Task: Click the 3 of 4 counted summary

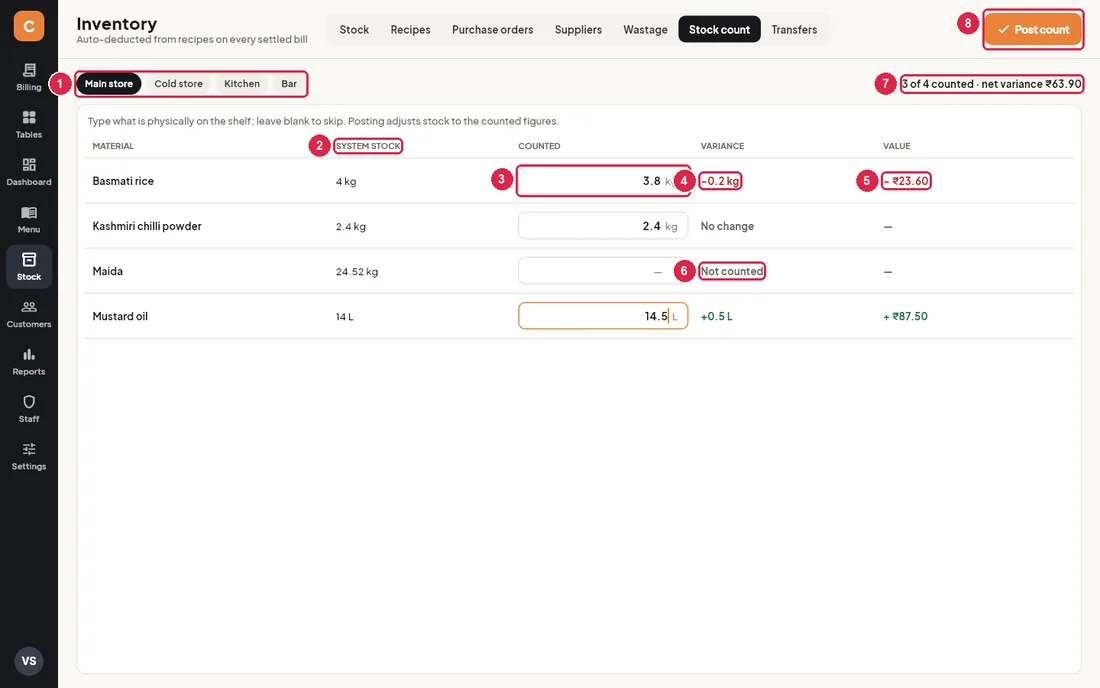Action: pyautogui.click(x=991, y=83)
